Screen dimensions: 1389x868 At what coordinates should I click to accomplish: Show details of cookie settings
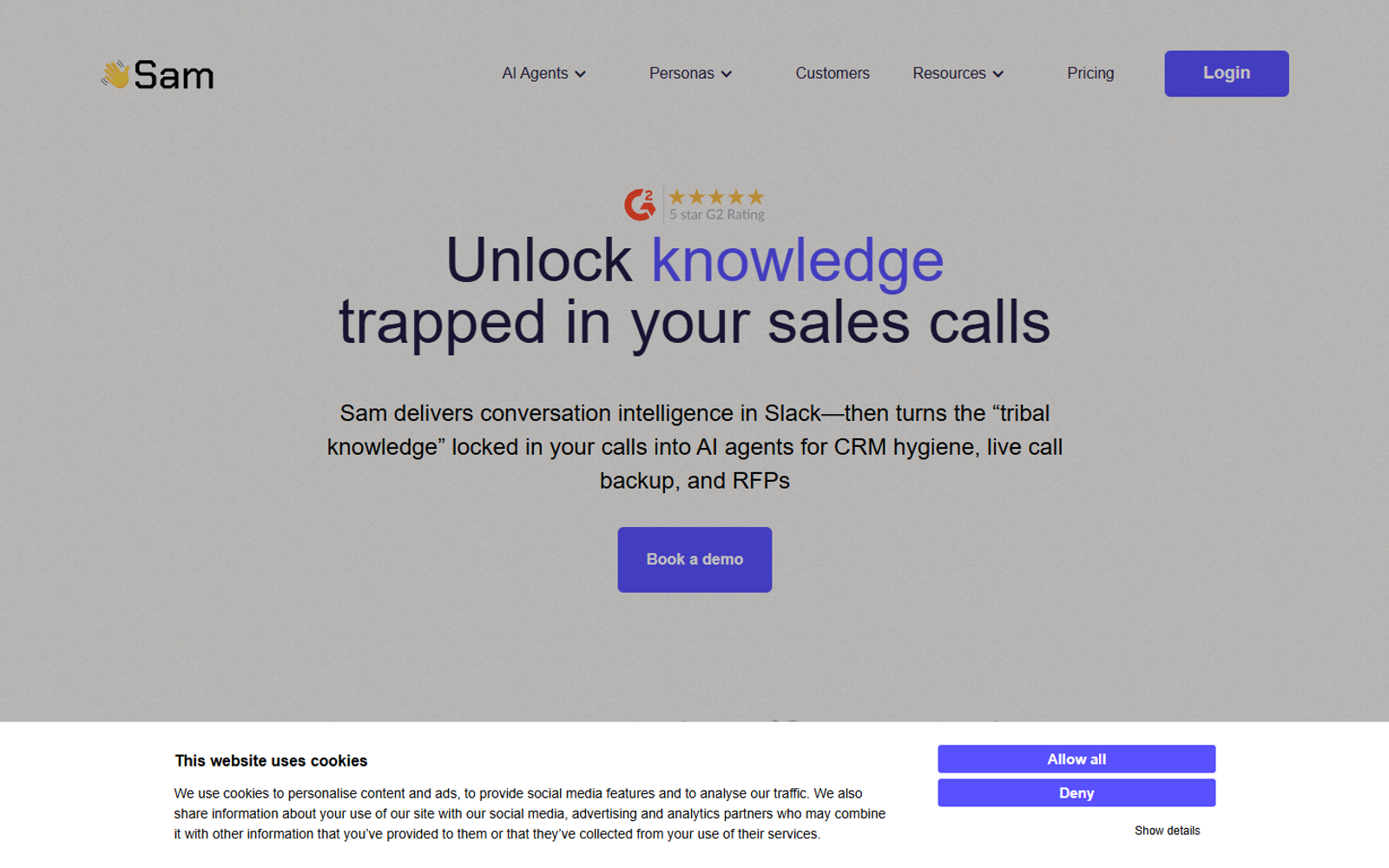tap(1167, 831)
